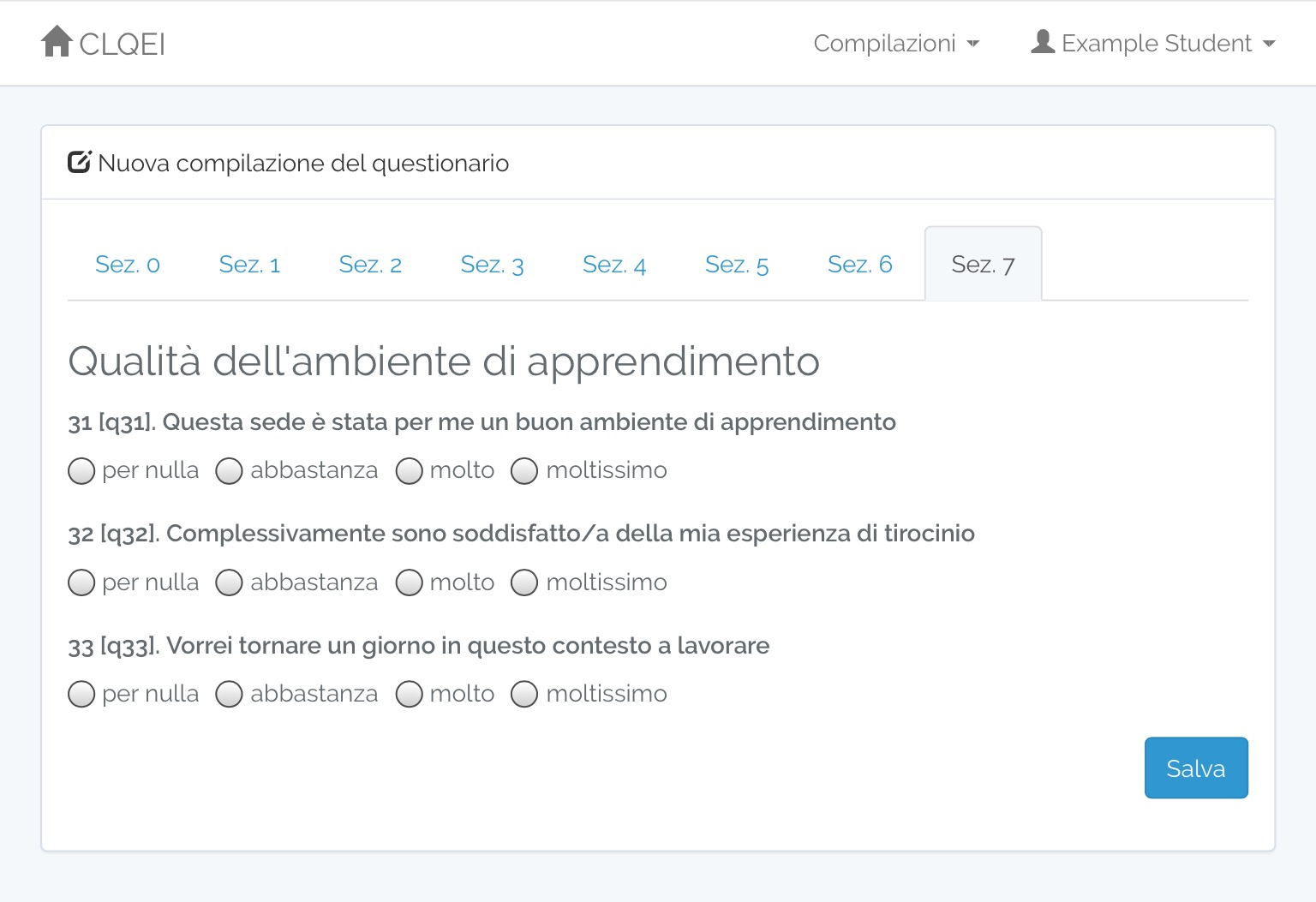The width and height of the screenshot is (1316, 902).
Task: Pick 'abbastanza' for question 32
Action: pos(229,582)
